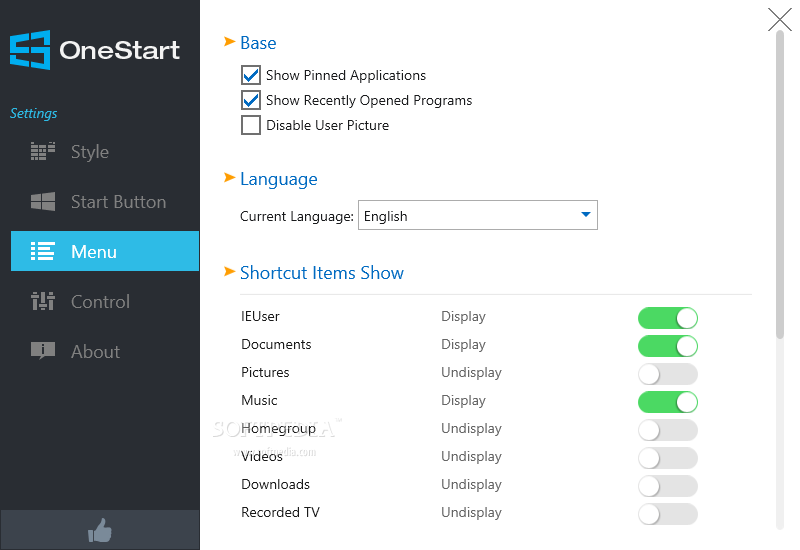
Task: Click the Undisplay status for Videos
Action: 471,457
